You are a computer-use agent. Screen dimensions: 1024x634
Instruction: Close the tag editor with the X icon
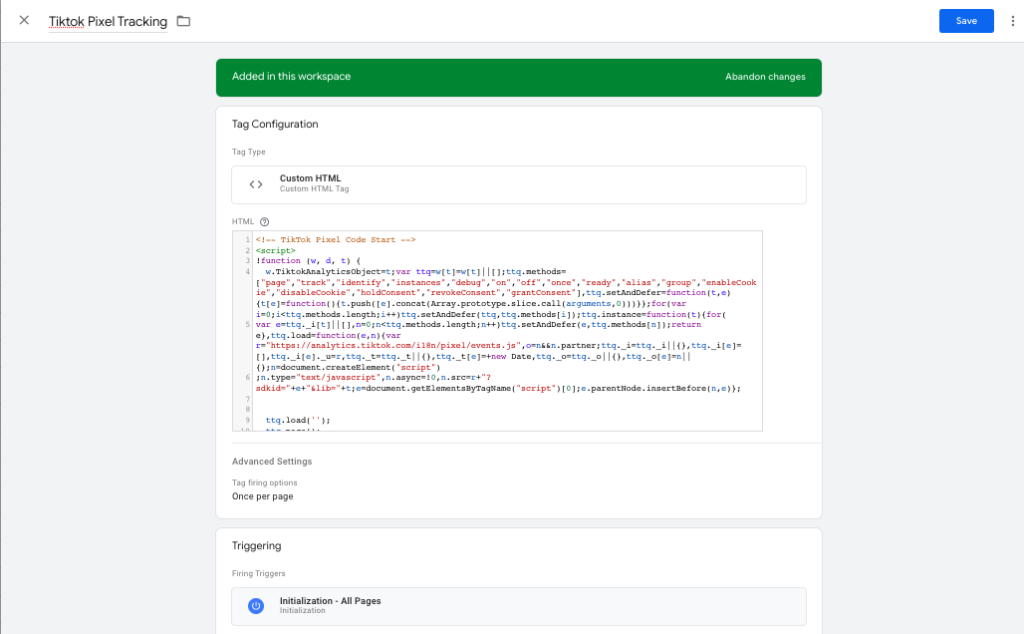(x=24, y=21)
